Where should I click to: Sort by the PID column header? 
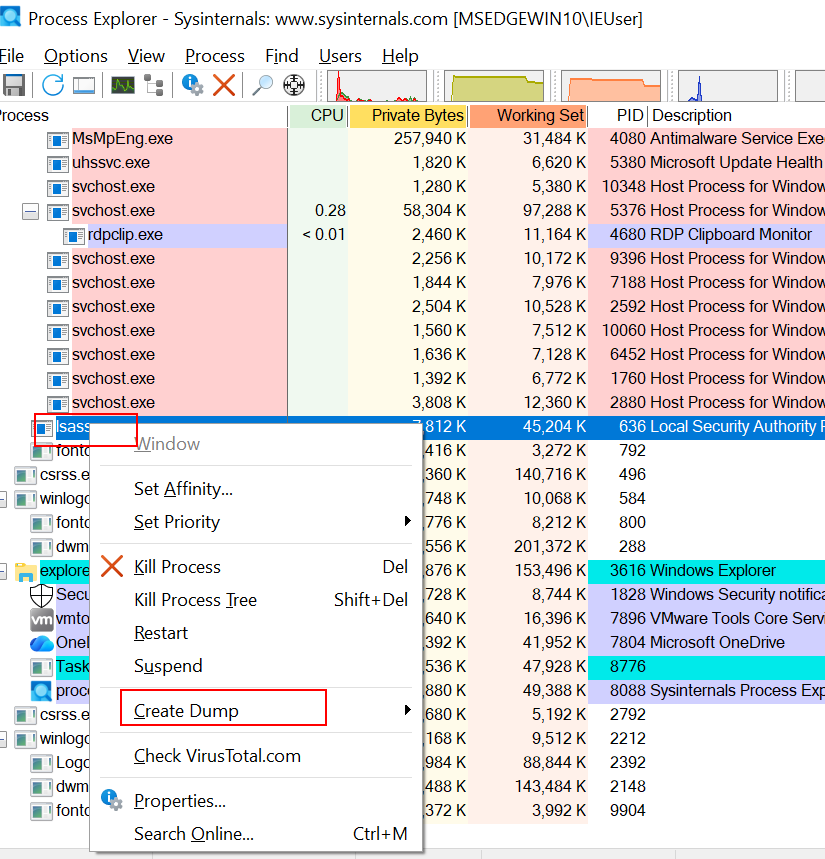click(x=618, y=116)
